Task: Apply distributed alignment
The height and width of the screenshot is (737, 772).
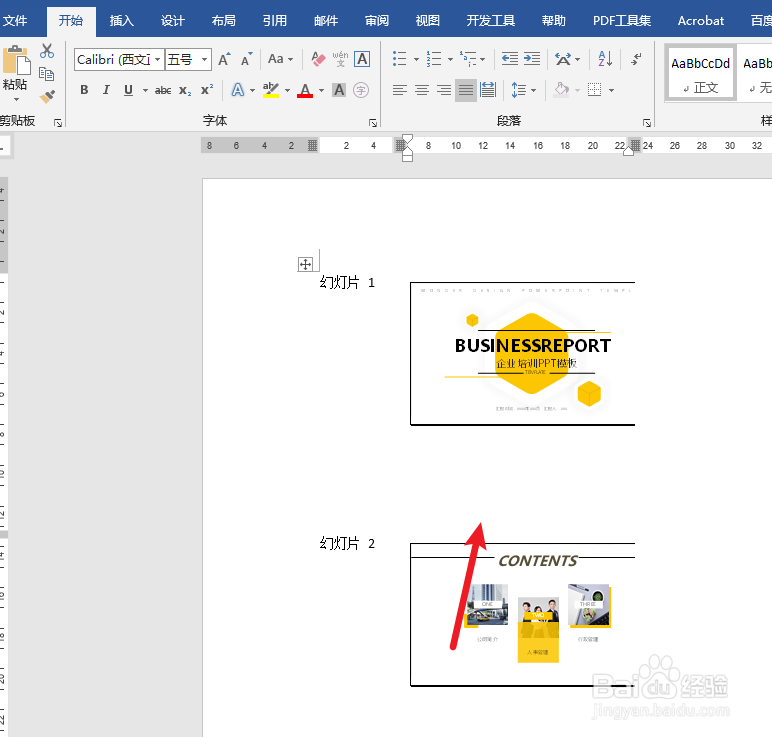Action: pyautogui.click(x=487, y=91)
